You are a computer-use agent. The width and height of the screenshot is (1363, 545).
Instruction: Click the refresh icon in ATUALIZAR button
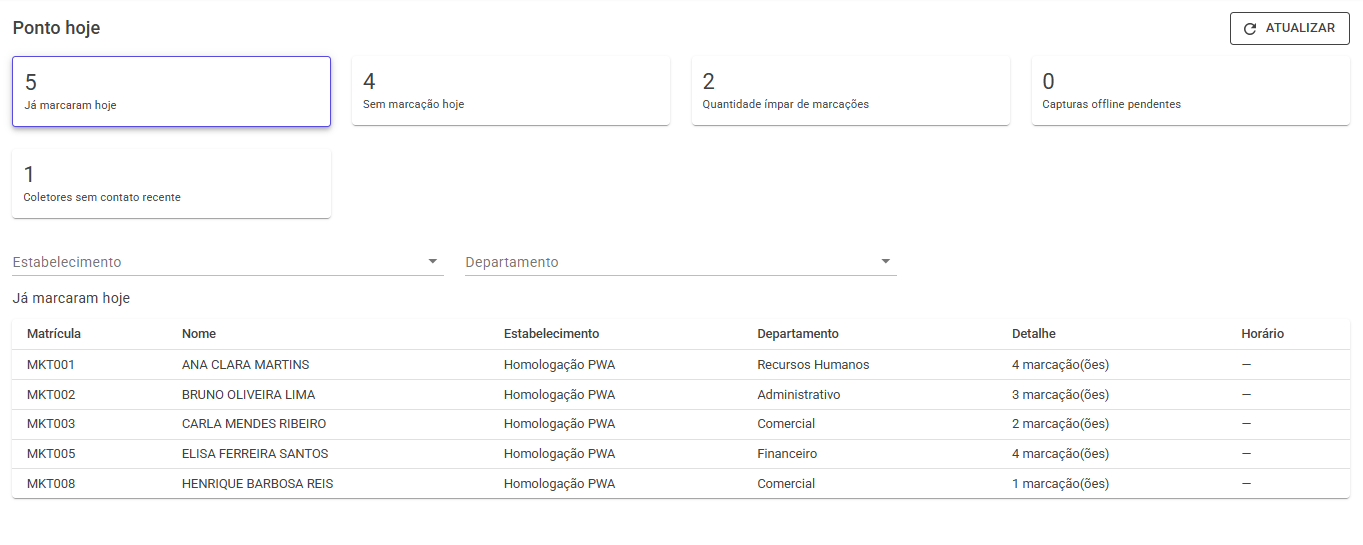[x=1250, y=29]
